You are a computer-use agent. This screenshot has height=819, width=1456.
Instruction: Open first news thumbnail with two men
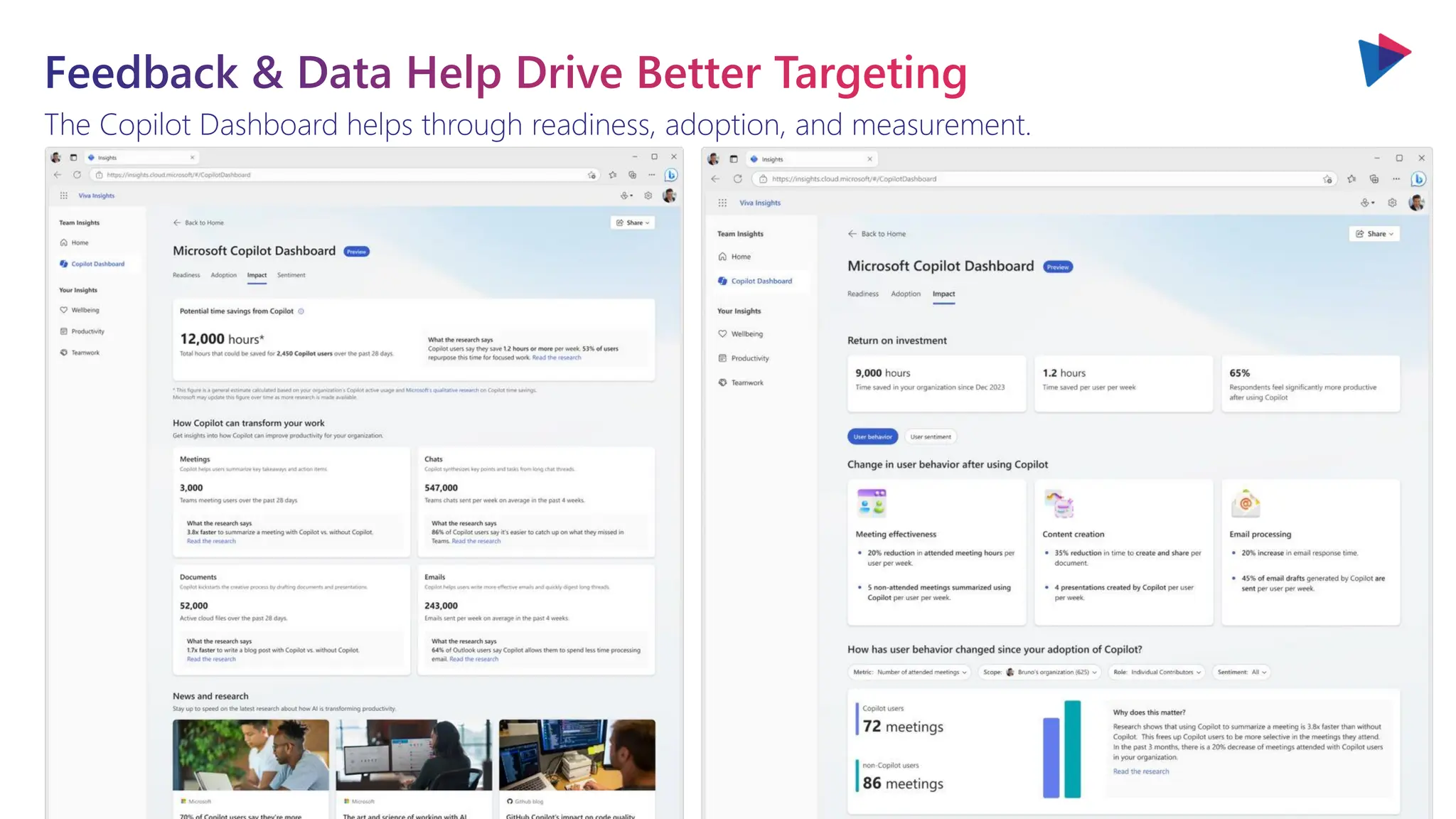click(251, 754)
